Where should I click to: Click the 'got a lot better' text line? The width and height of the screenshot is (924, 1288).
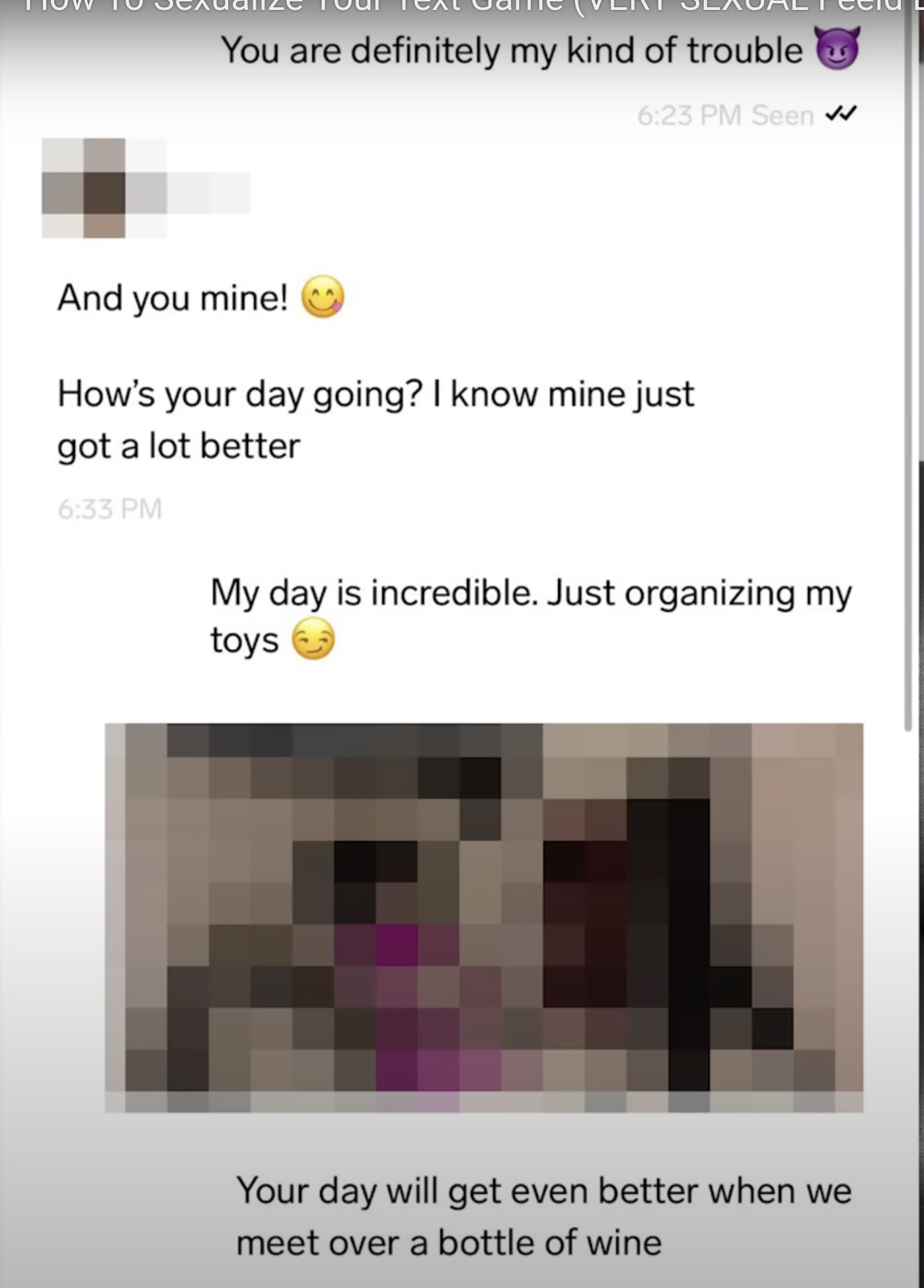(178, 446)
